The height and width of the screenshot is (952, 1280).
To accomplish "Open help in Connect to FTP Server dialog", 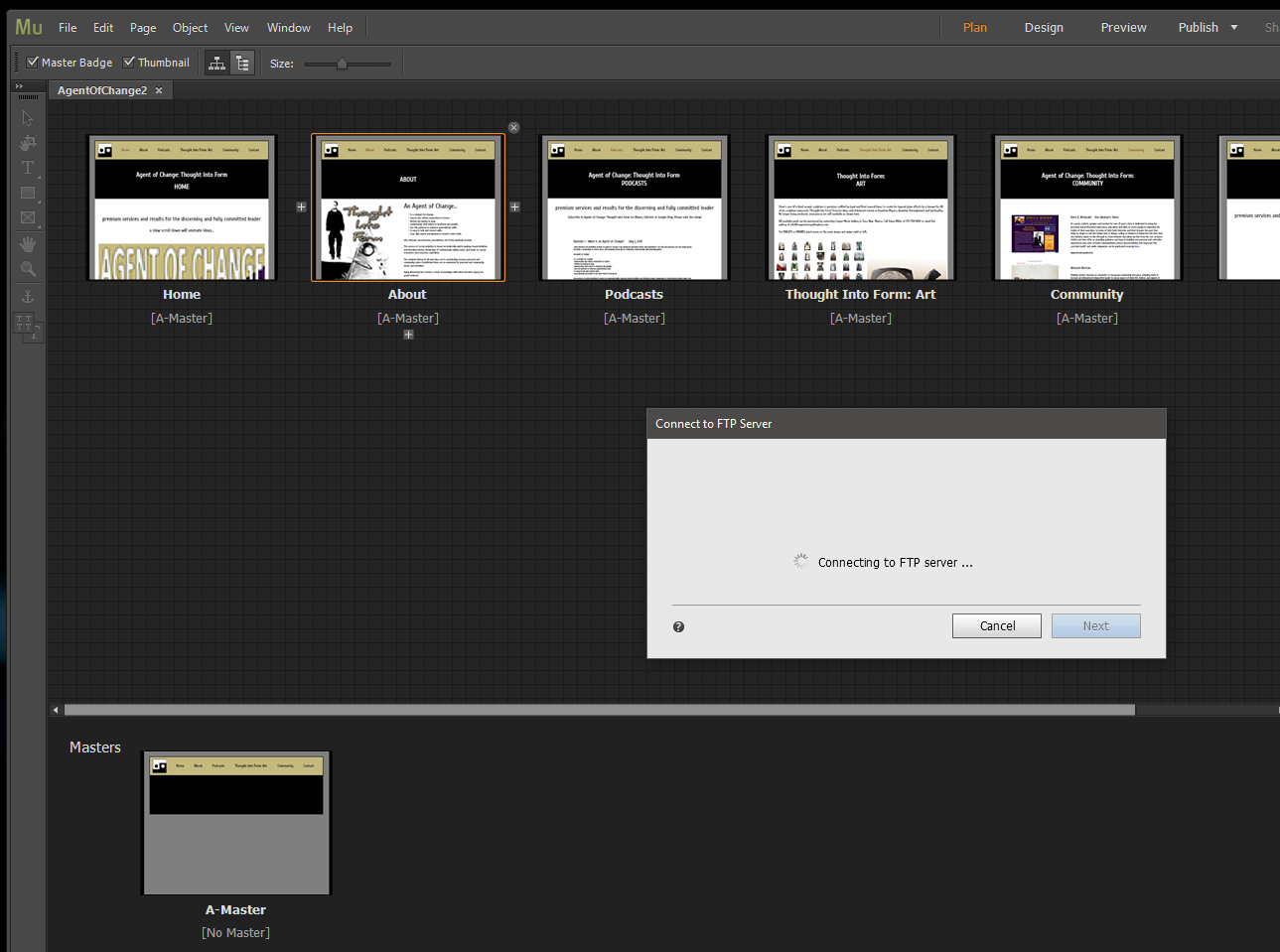I will [678, 626].
